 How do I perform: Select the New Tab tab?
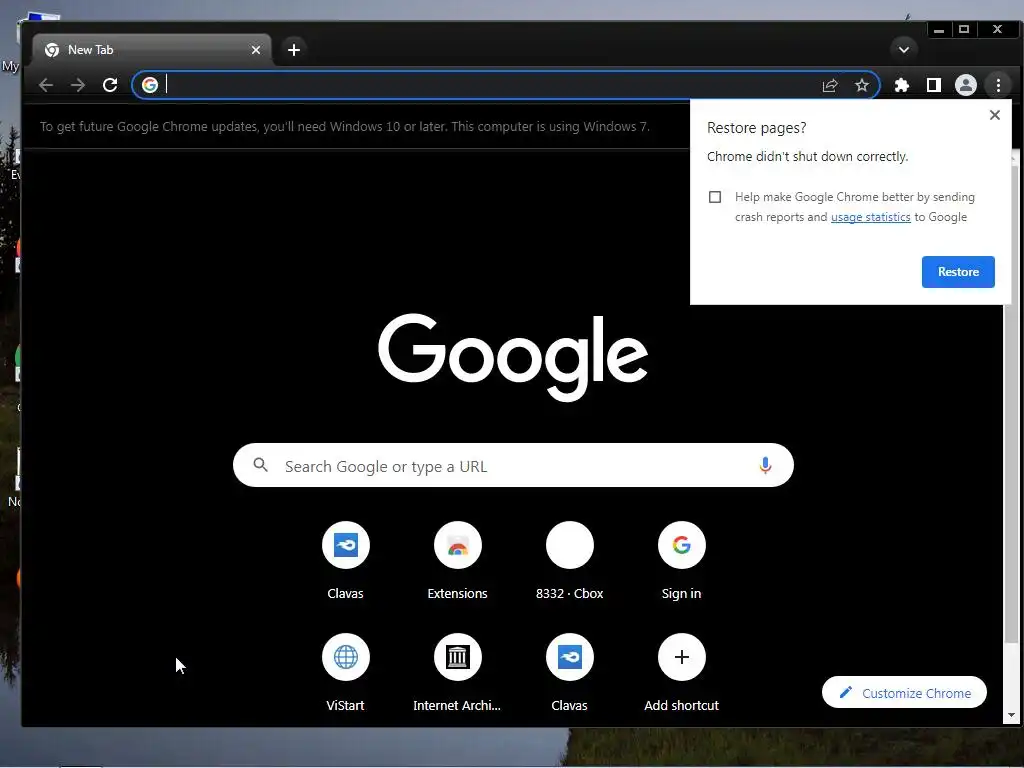click(152, 50)
